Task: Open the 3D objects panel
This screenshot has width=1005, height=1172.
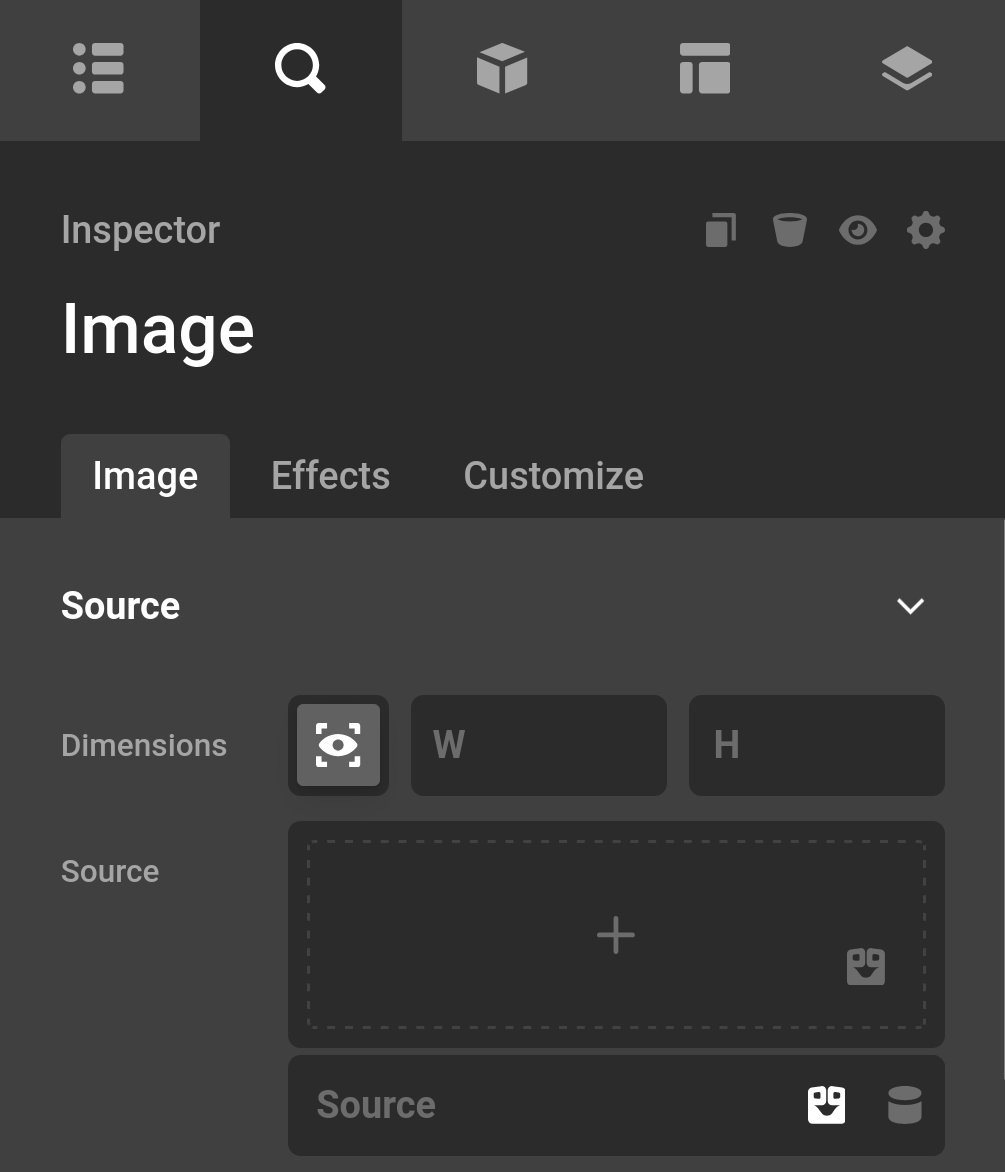Action: click(502, 68)
